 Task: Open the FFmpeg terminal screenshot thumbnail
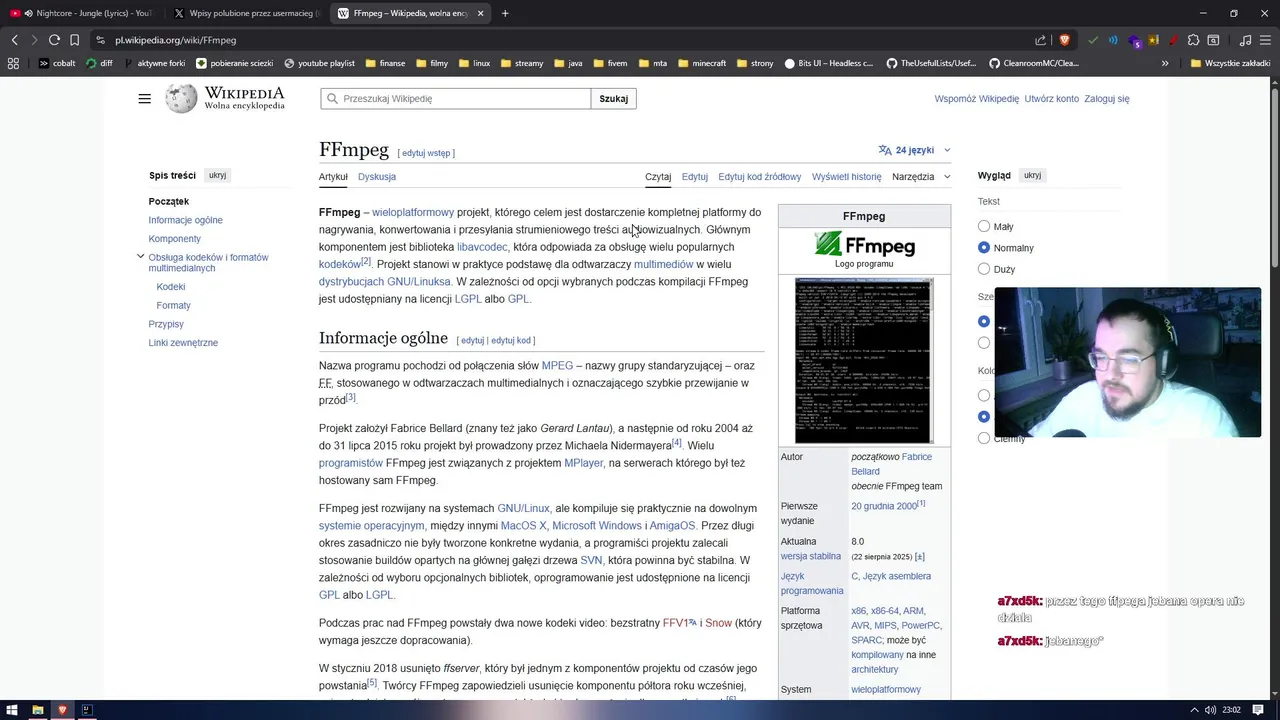coord(864,360)
